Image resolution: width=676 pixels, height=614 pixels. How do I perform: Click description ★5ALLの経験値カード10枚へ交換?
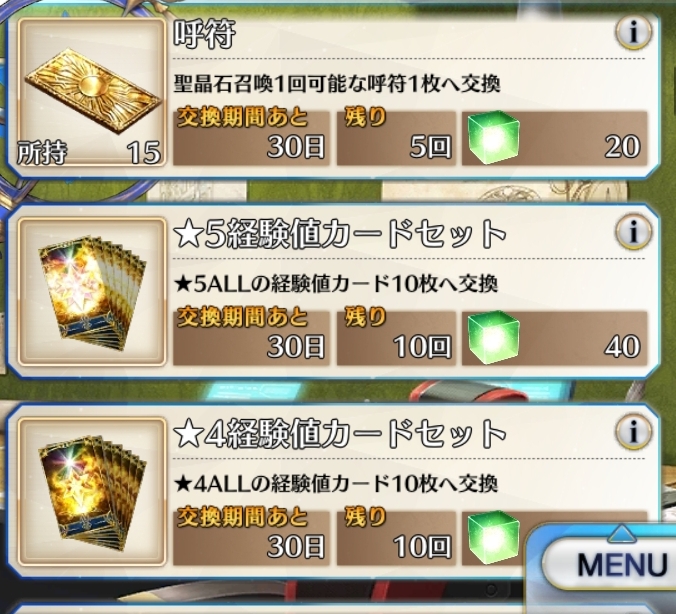[336, 284]
